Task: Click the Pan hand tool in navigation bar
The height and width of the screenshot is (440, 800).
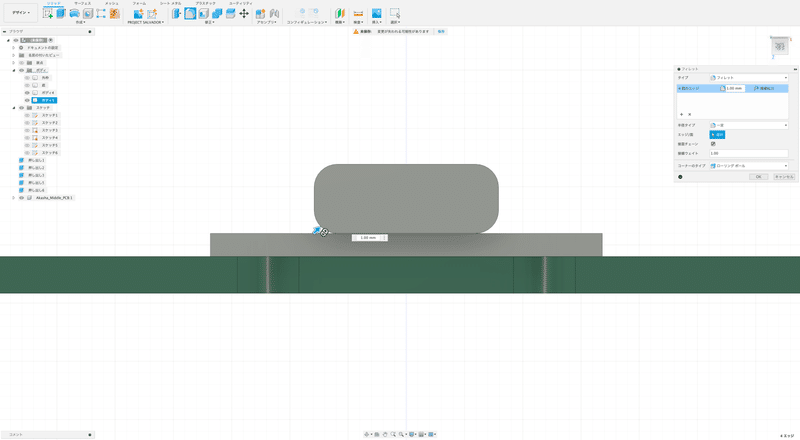Action: tap(385, 434)
